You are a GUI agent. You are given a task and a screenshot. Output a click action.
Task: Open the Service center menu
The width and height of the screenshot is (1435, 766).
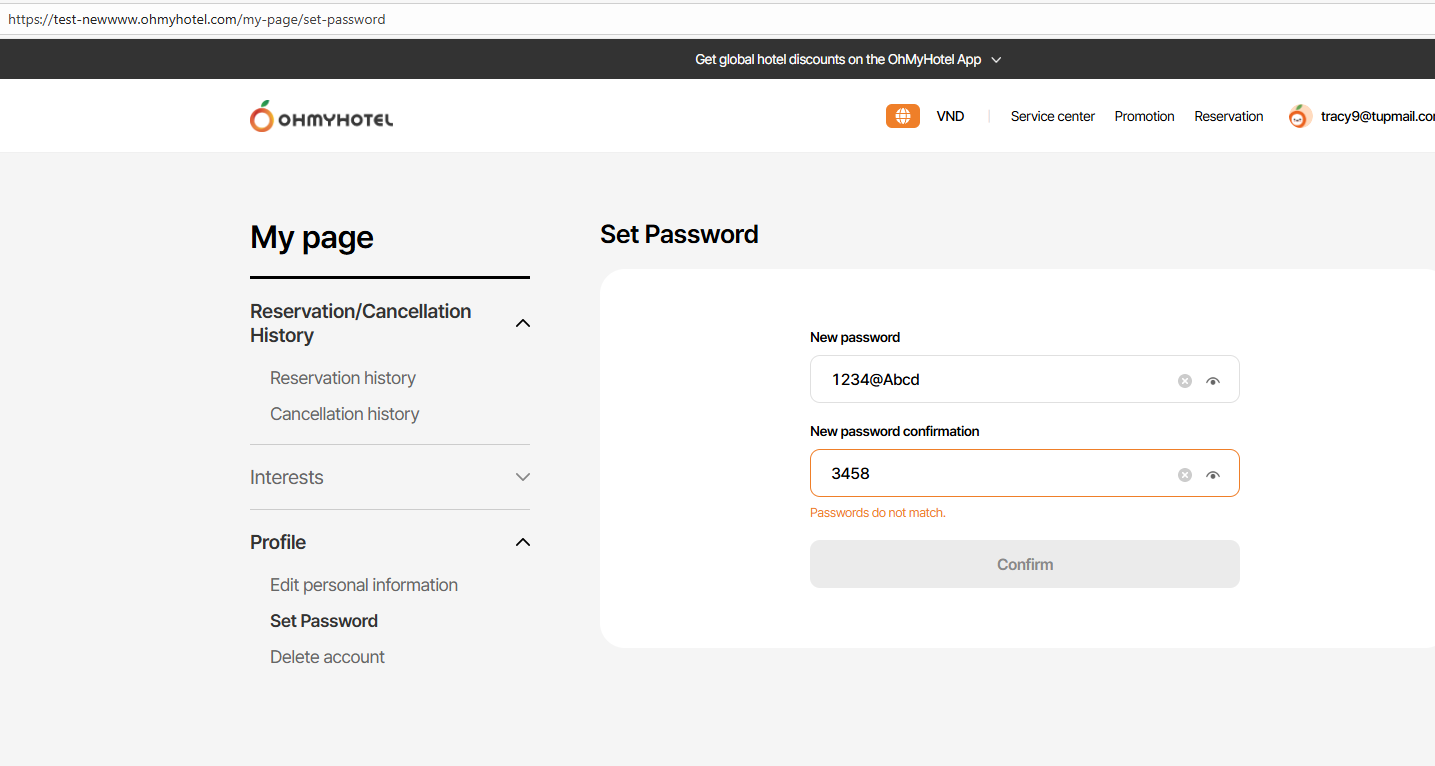click(1052, 116)
